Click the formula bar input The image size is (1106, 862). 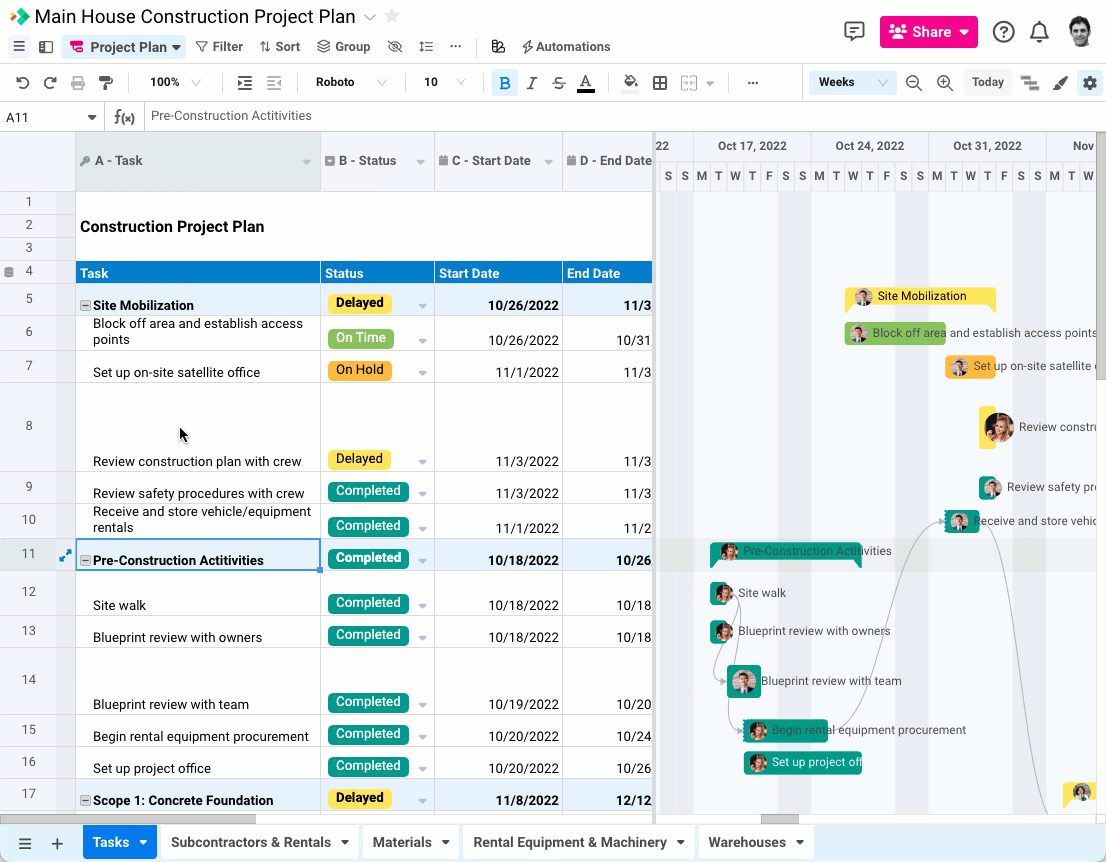tap(624, 116)
